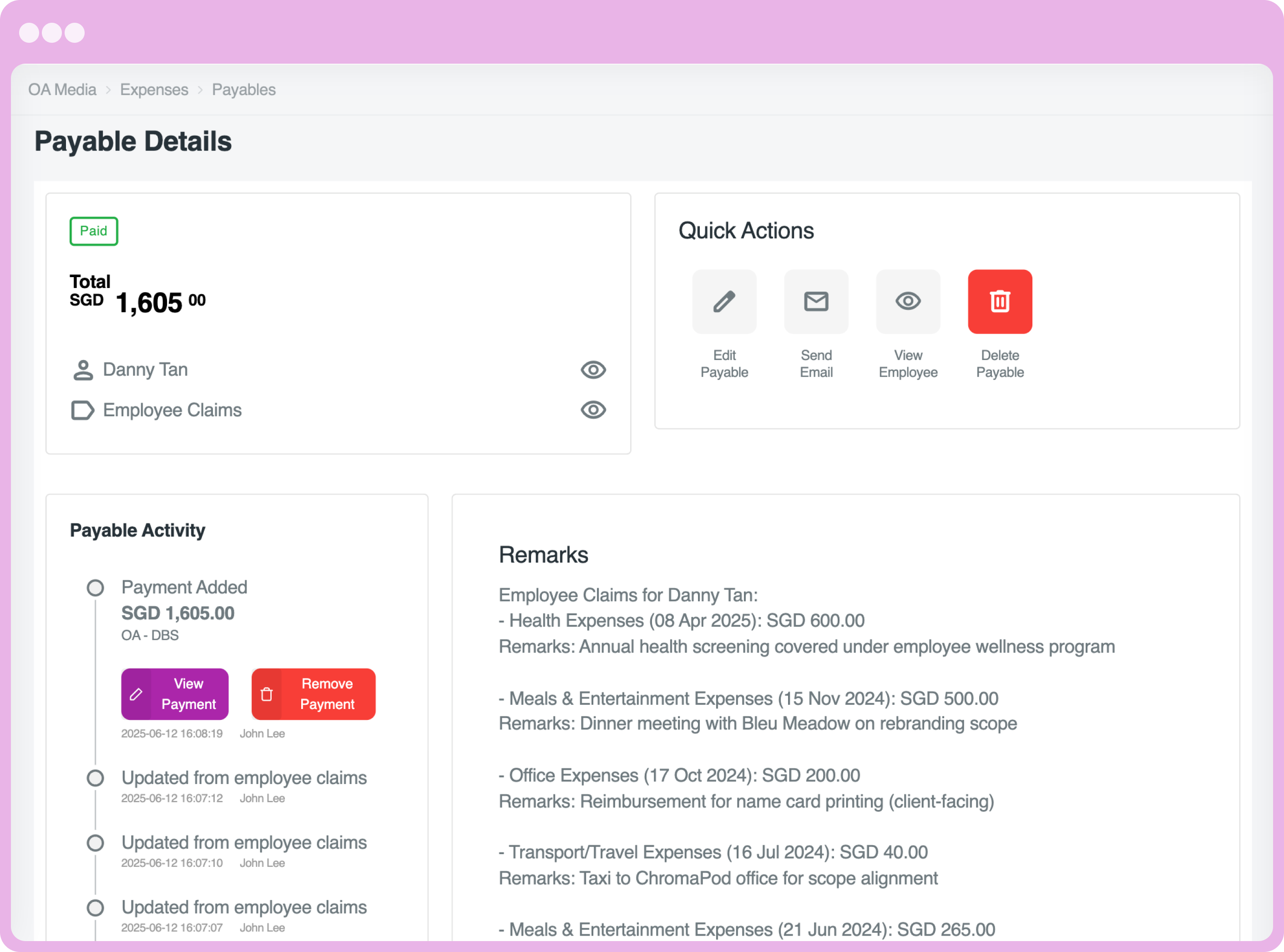This screenshot has height=952, width=1284.
Task: Click the tag icon beside Employee Claims
Action: pyautogui.click(x=82, y=410)
